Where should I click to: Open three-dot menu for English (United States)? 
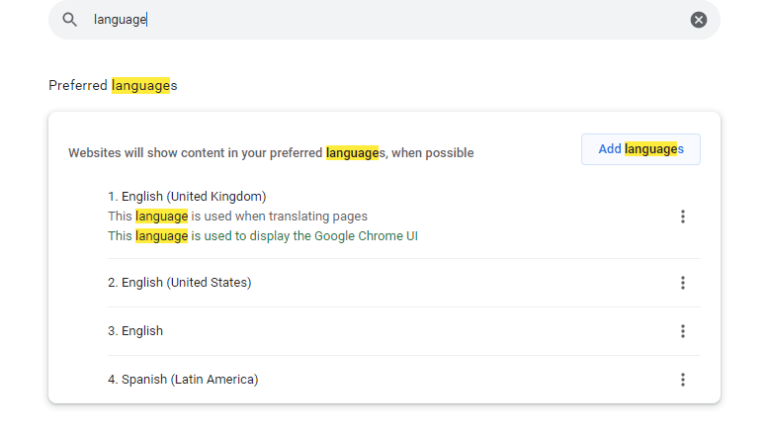point(683,283)
